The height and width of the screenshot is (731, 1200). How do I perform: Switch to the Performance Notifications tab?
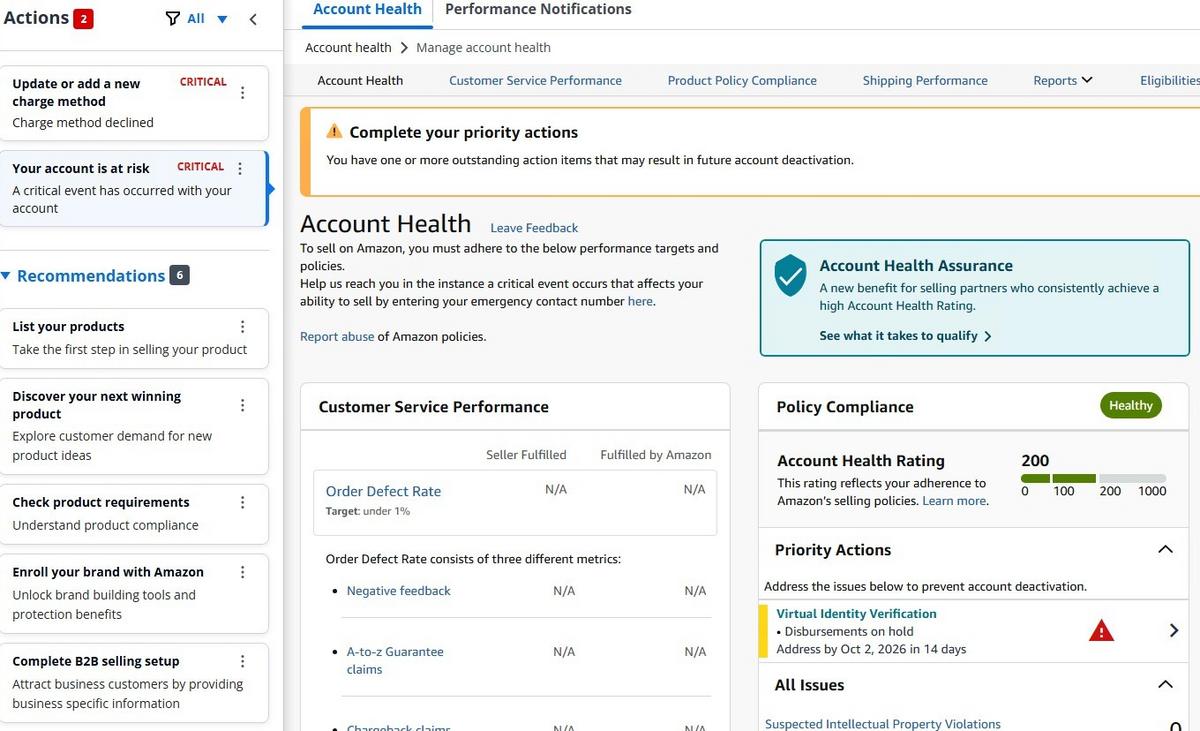[x=538, y=10]
